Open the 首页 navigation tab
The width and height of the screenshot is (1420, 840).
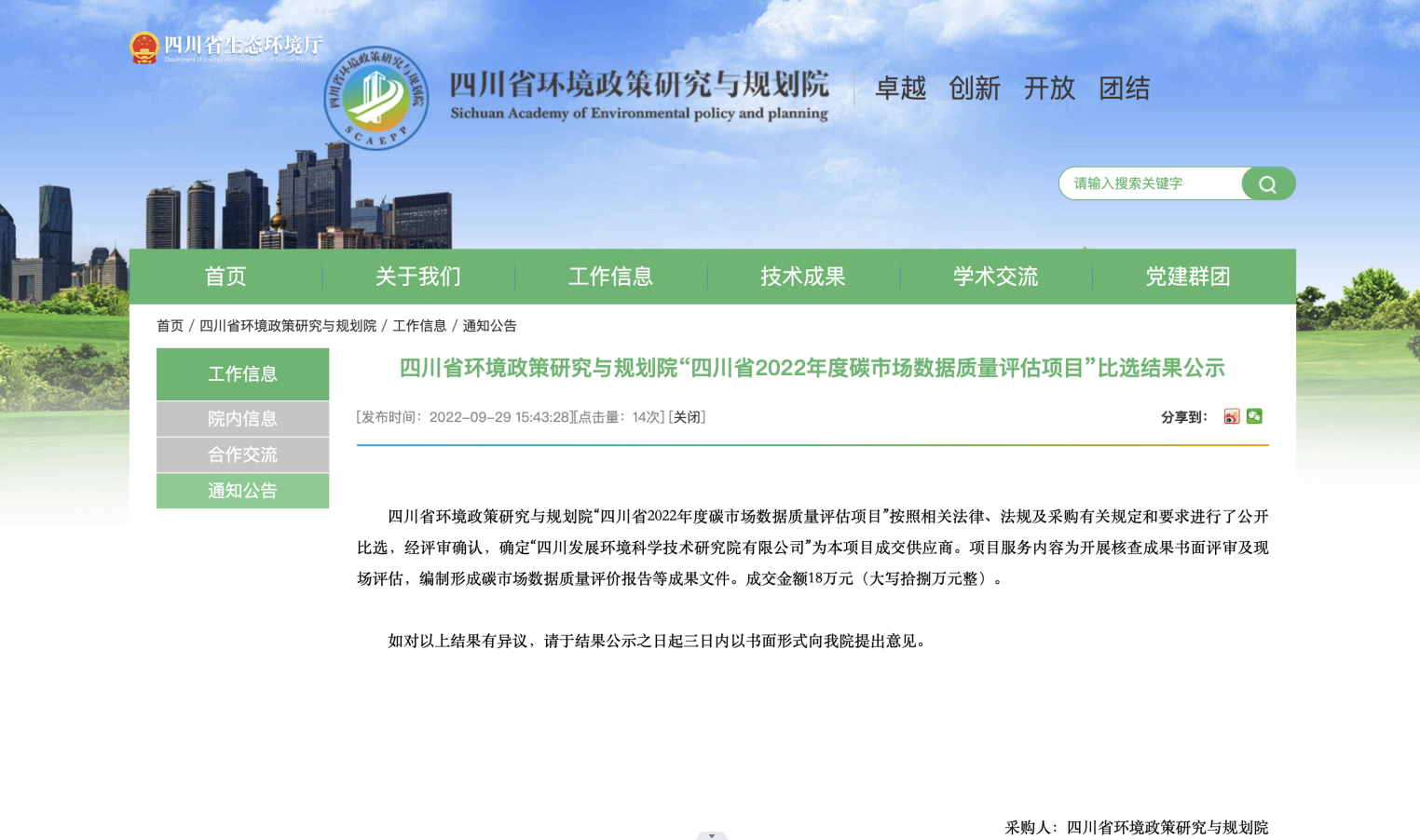click(225, 277)
